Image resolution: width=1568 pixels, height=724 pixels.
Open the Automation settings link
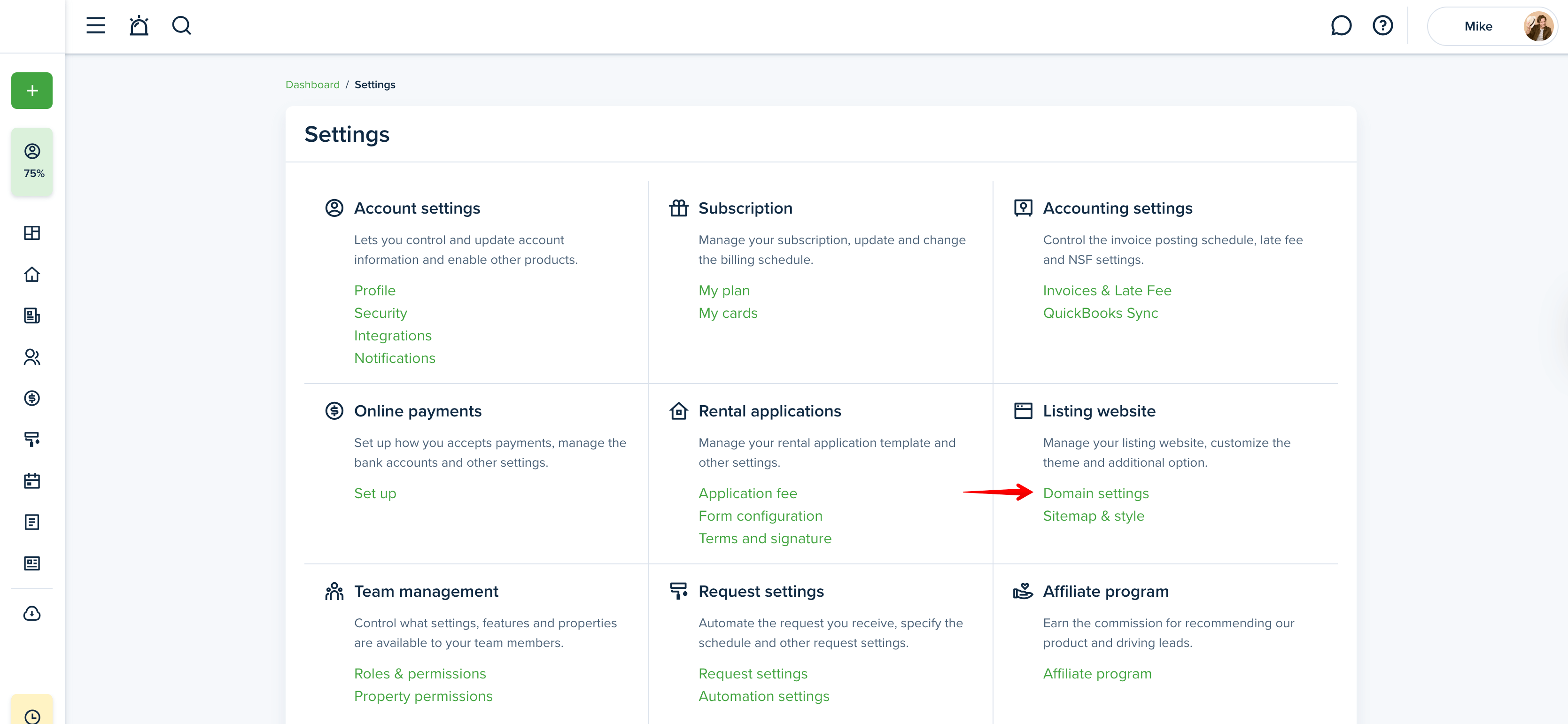(x=764, y=696)
